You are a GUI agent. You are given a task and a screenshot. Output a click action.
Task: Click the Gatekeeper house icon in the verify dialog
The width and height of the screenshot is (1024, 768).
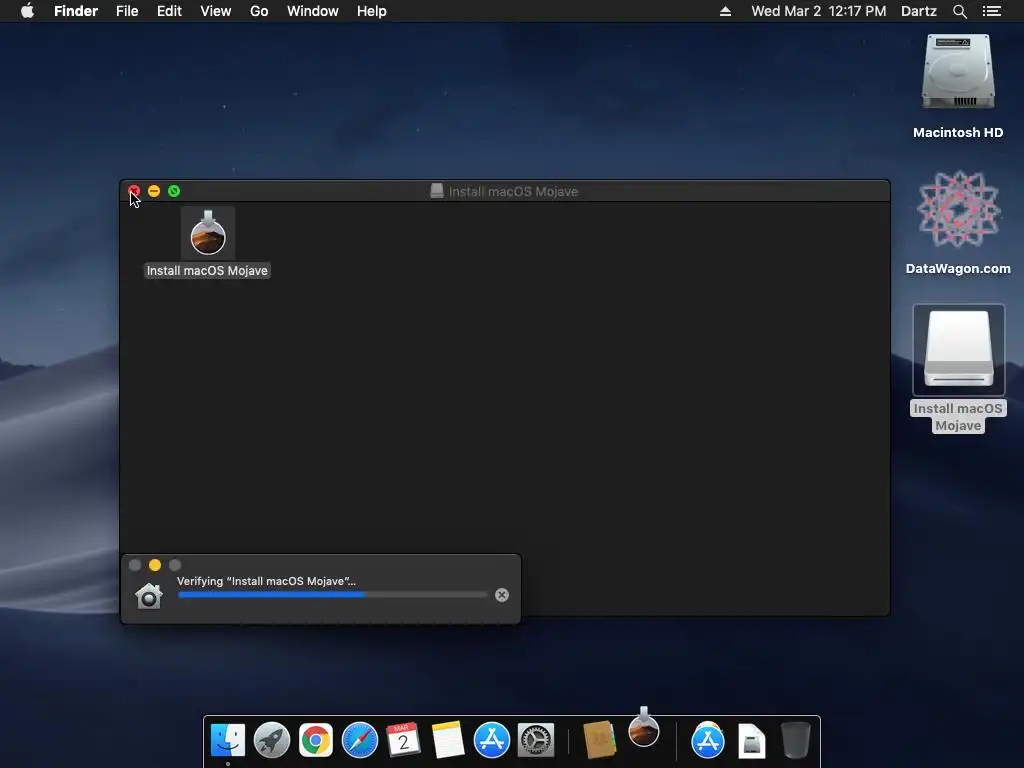coord(149,595)
